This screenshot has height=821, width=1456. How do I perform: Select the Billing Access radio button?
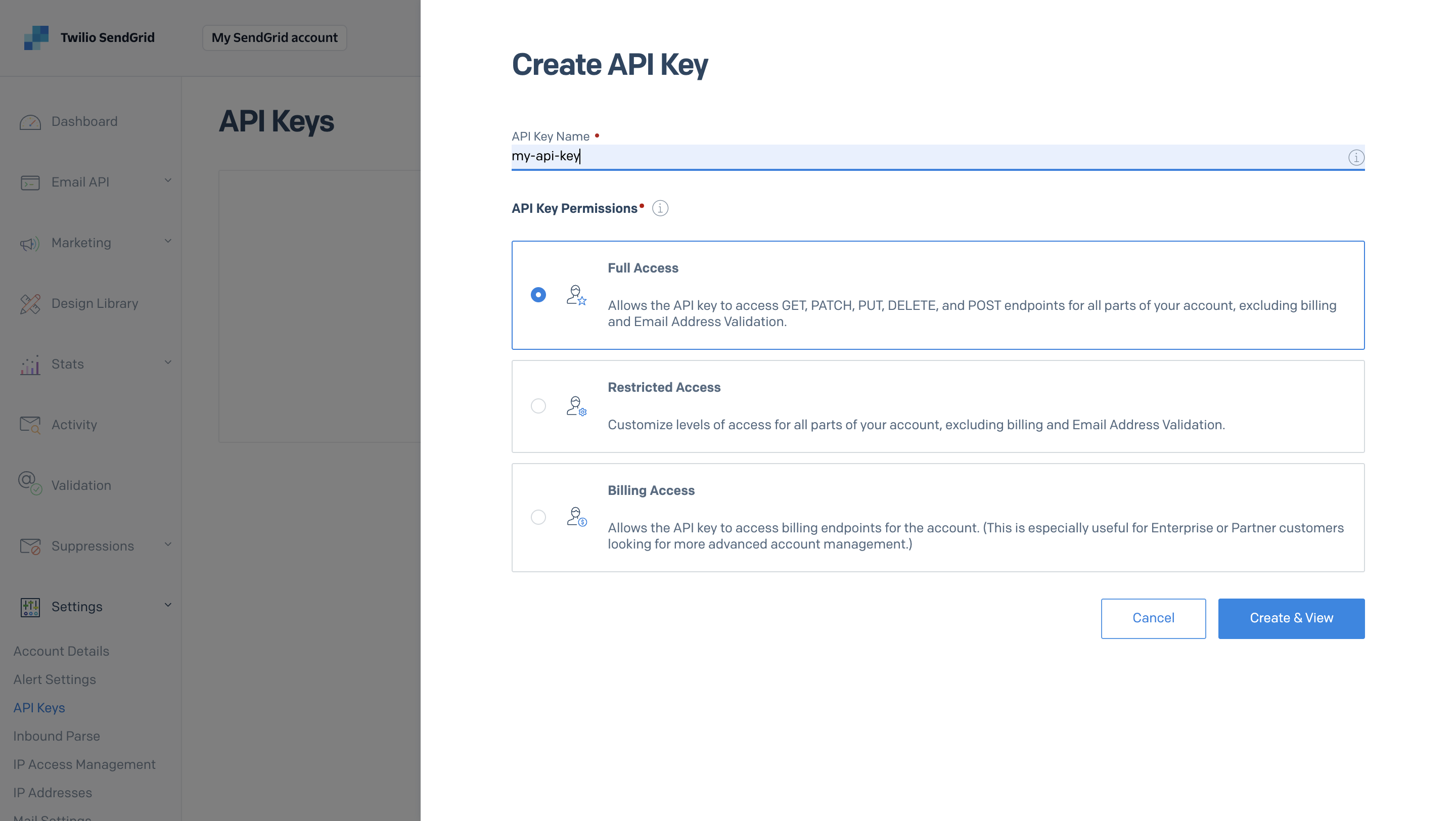538,517
